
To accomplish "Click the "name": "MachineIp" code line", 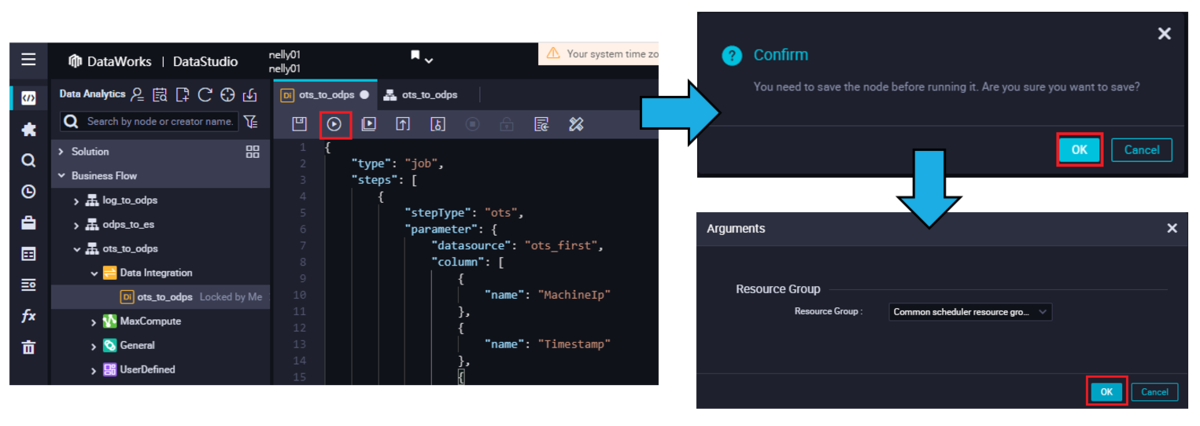I will click(547, 295).
